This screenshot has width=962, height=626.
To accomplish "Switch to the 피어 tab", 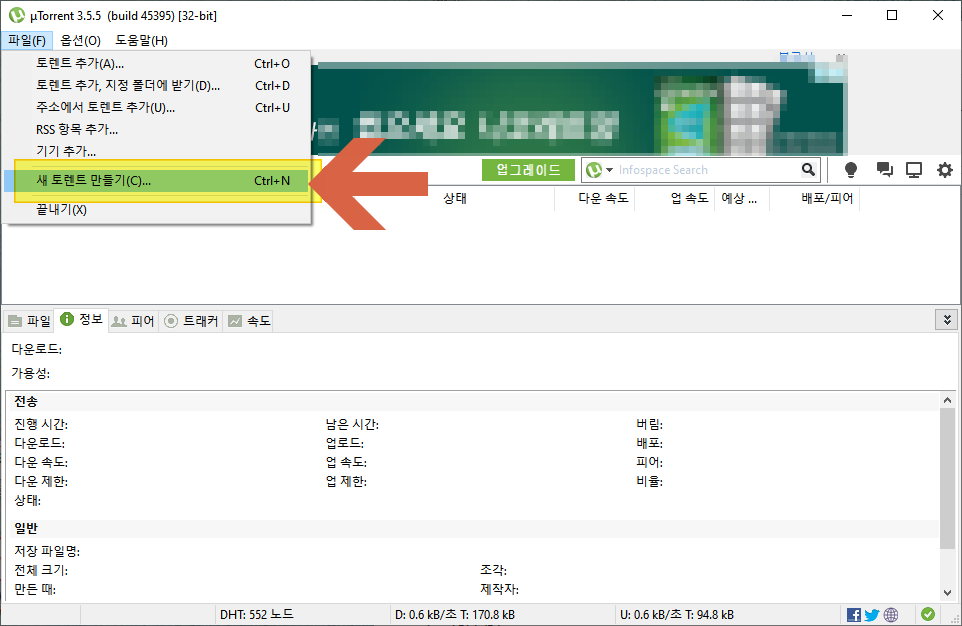I will coord(134,321).
